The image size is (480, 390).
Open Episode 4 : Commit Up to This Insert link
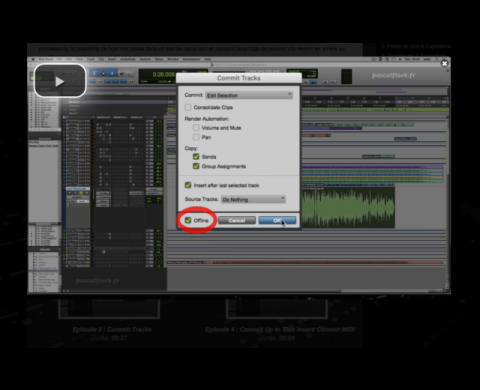click(280, 330)
